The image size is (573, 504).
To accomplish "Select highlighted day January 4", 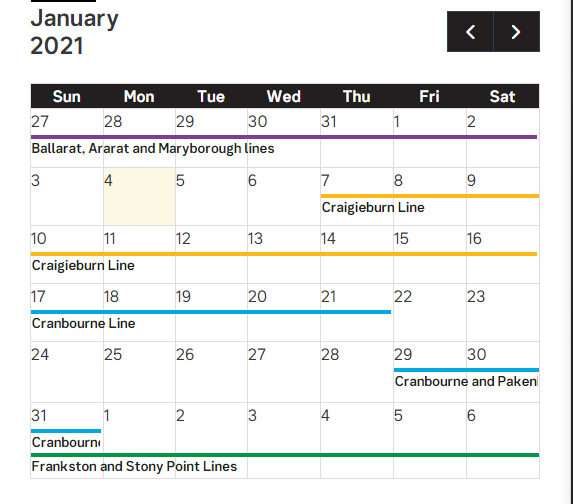I will (139, 196).
